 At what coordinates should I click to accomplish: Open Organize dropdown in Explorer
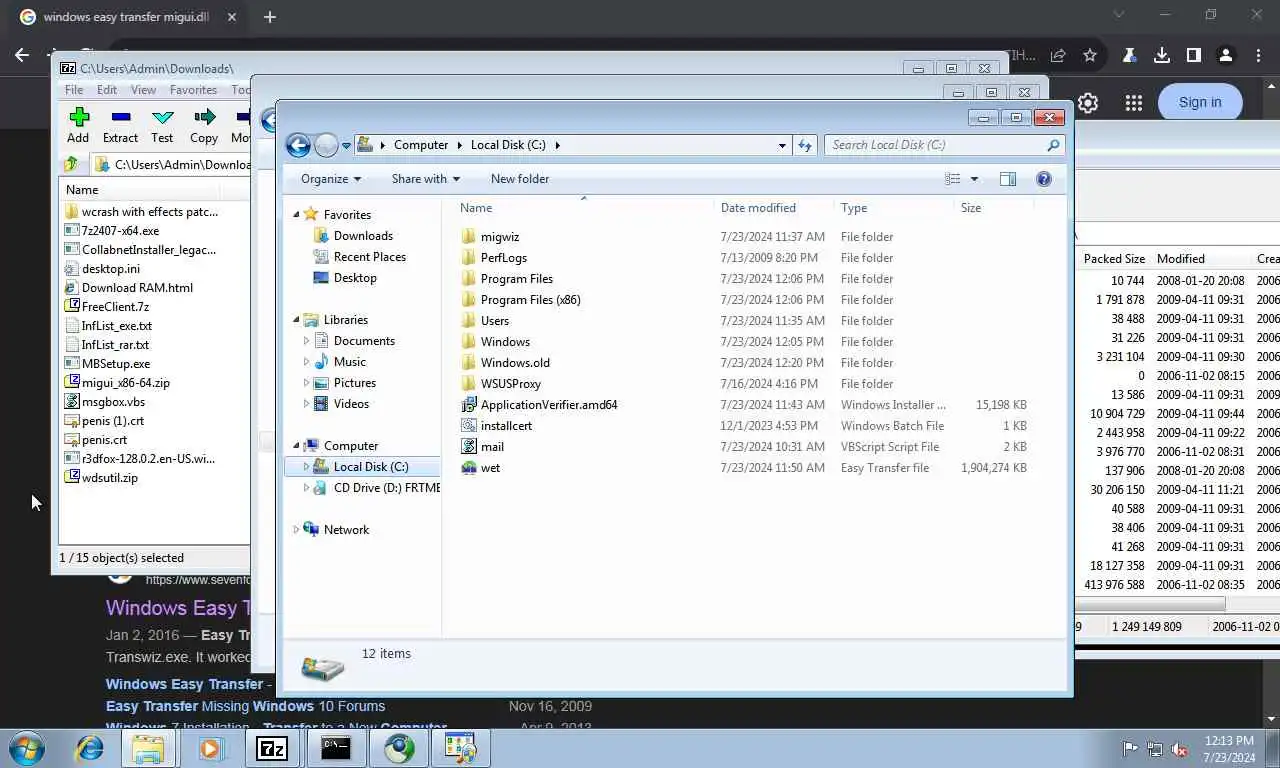pos(331,179)
